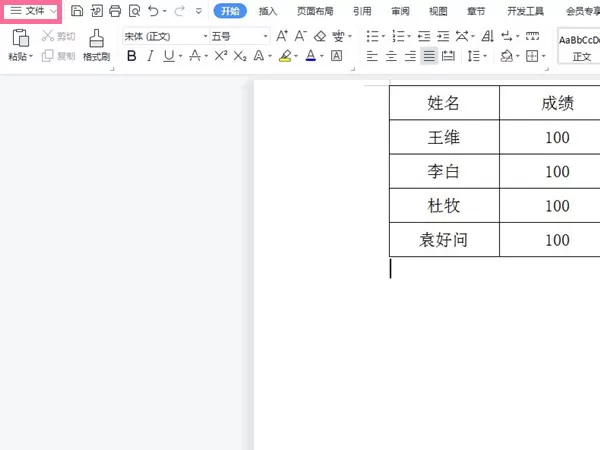Viewport: 600px width, 450px height.
Task: Click the table cell 杜牧
Action: pos(444,206)
